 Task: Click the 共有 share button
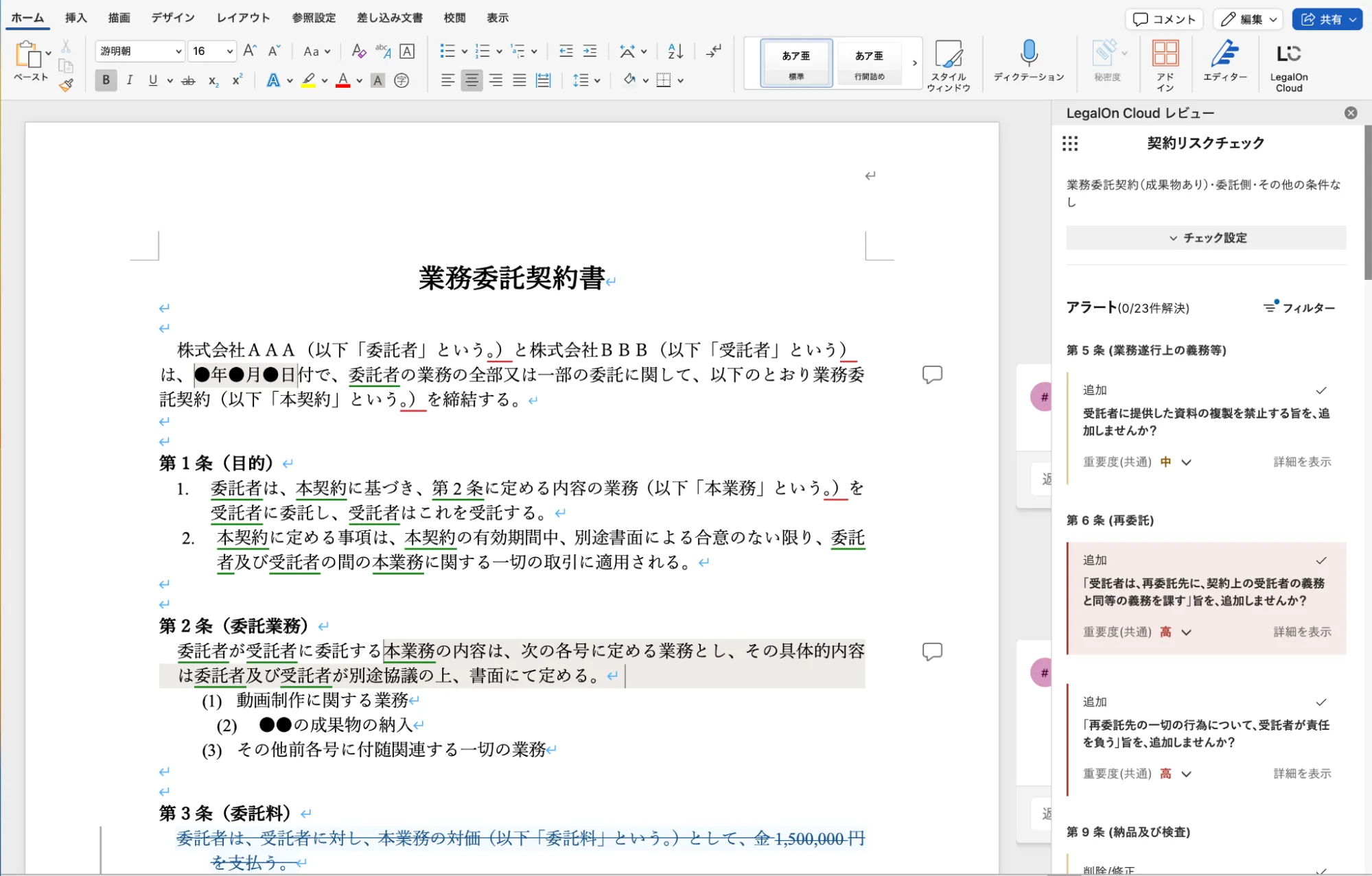pyautogui.click(x=1327, y=19)
